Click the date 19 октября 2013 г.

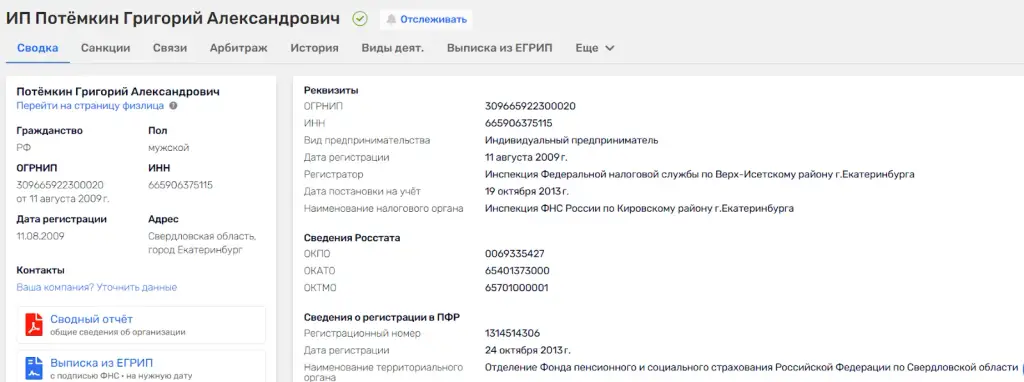tap(527, 191)
